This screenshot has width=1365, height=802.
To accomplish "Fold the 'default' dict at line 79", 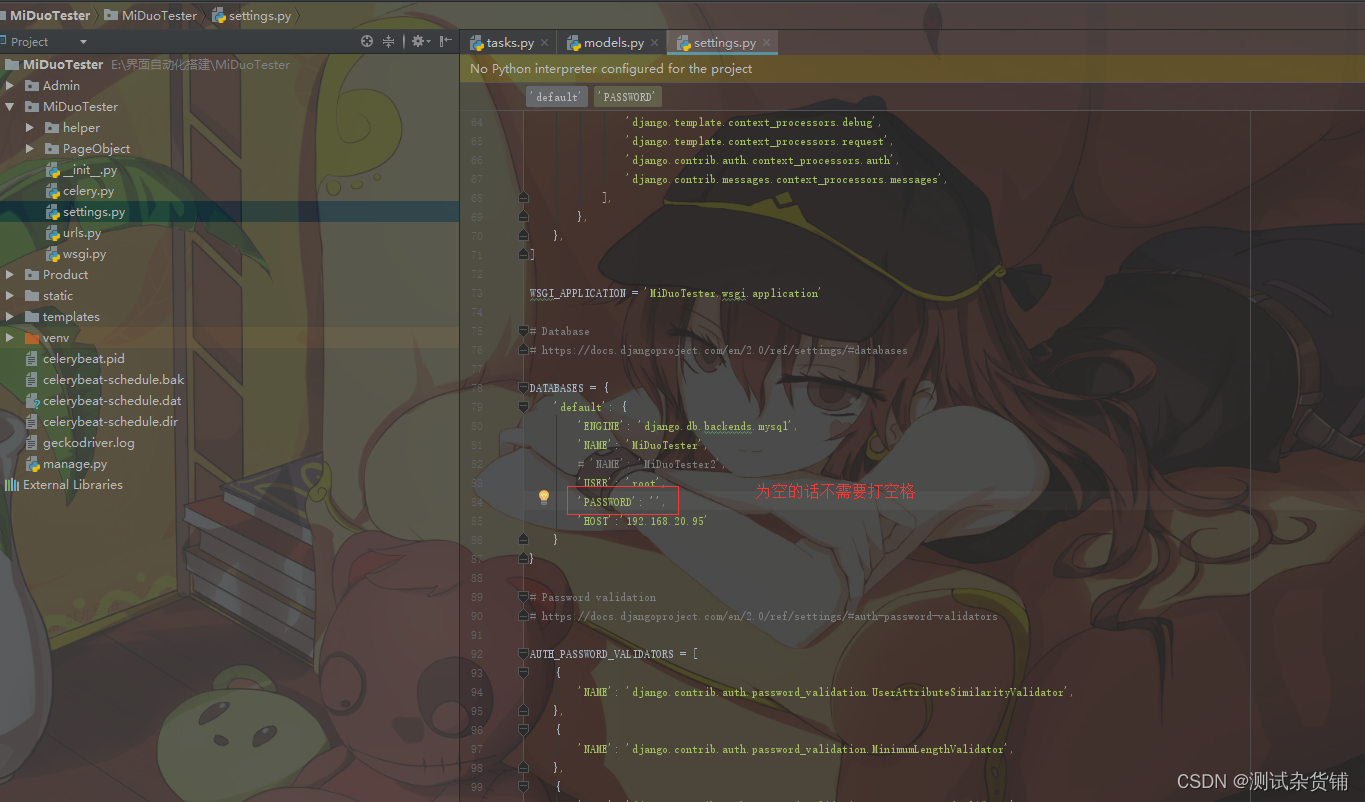I will pyautogui.click(x=523, y=407).
